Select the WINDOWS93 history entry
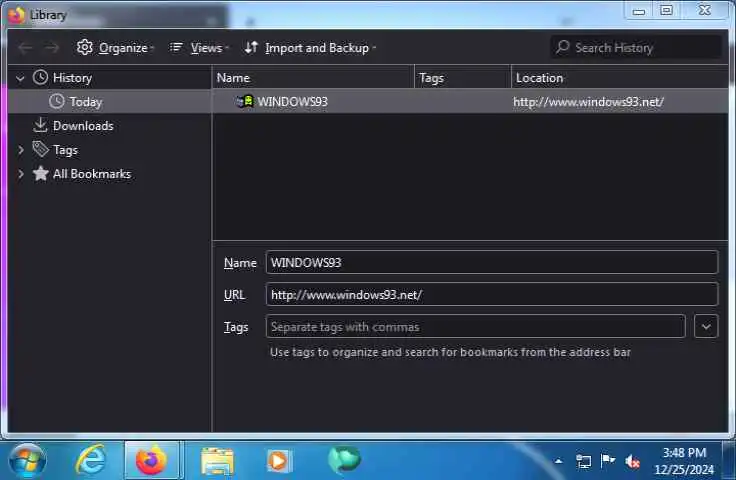Viewport: 736px width, 480px height. click(x=470, y=102)
